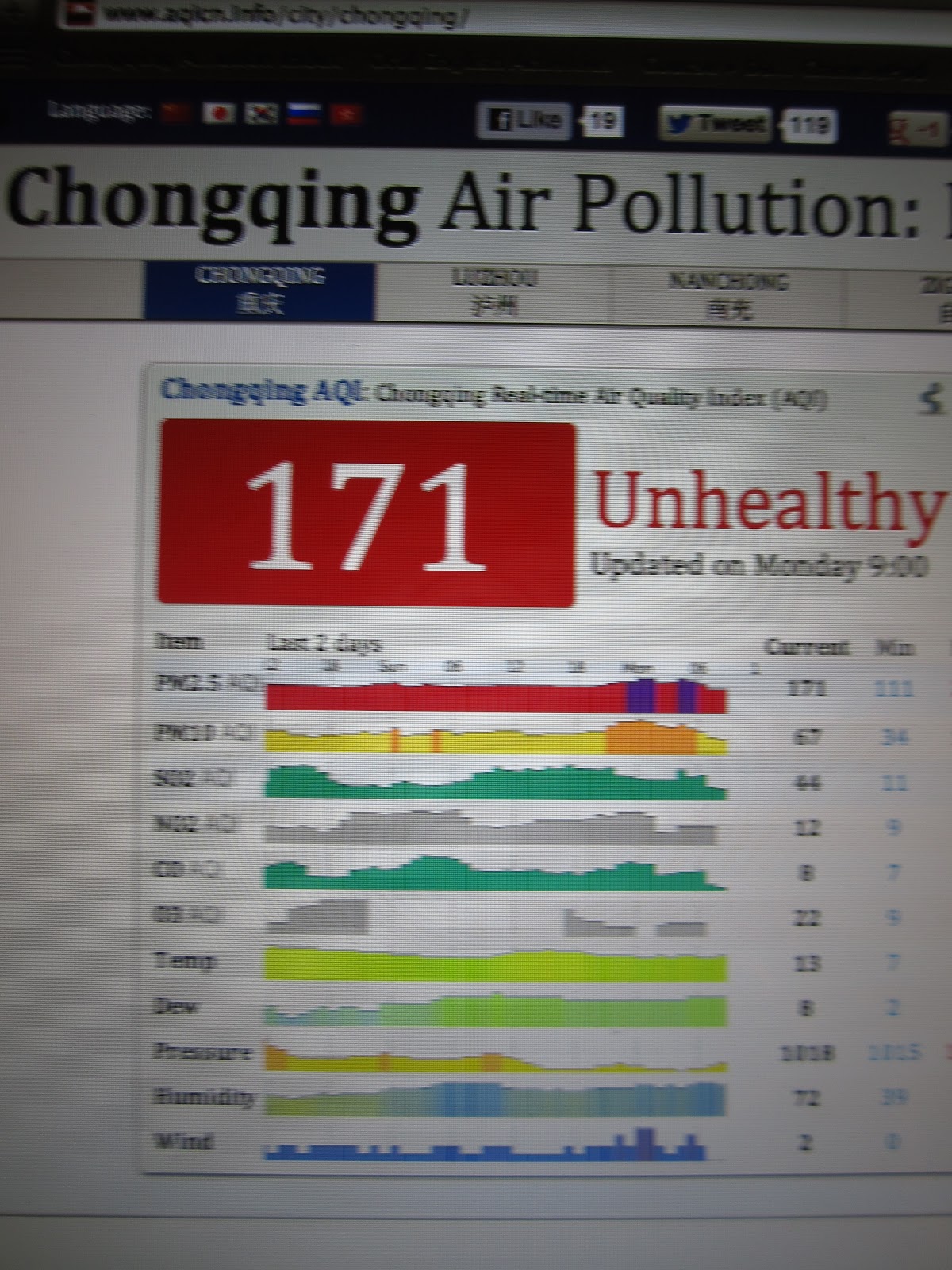
Task: Switch language with the Chinese flag
Action: pos(177,113)
